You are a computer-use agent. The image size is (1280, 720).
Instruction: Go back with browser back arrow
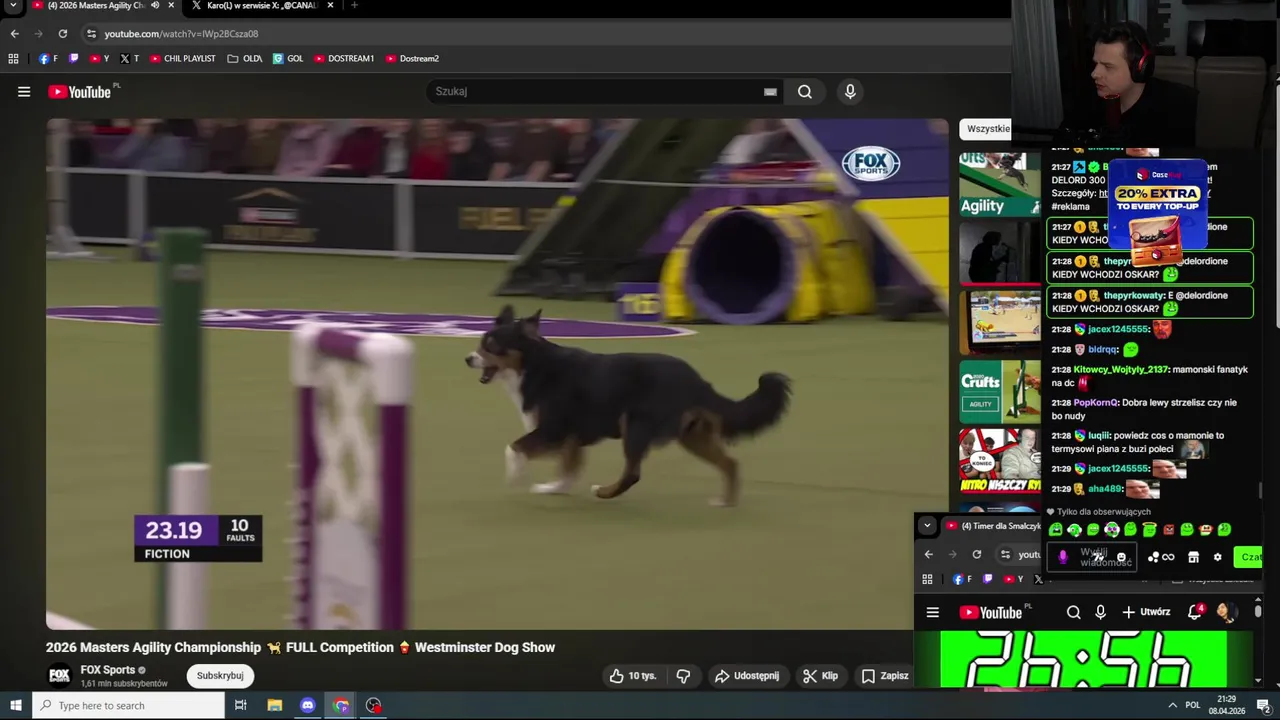point(14,34)
